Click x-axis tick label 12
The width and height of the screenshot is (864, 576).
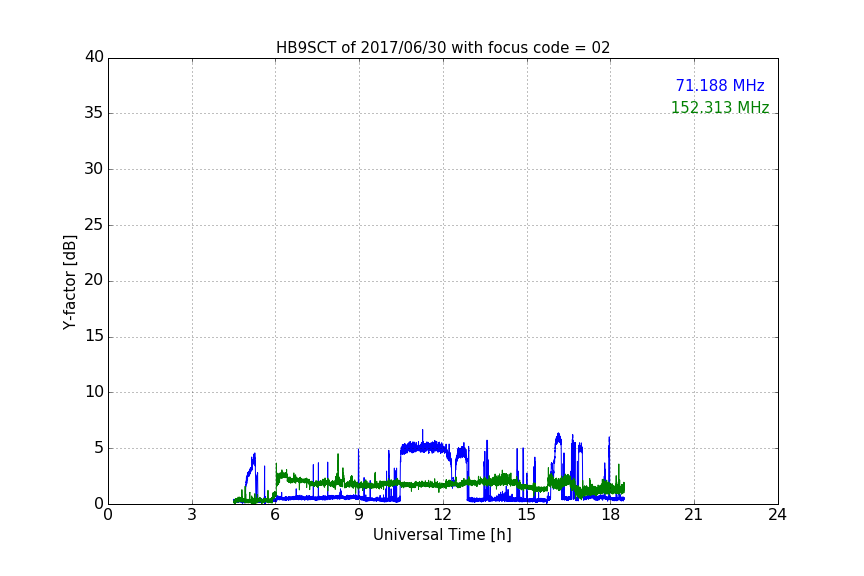(x=443, y=515)
